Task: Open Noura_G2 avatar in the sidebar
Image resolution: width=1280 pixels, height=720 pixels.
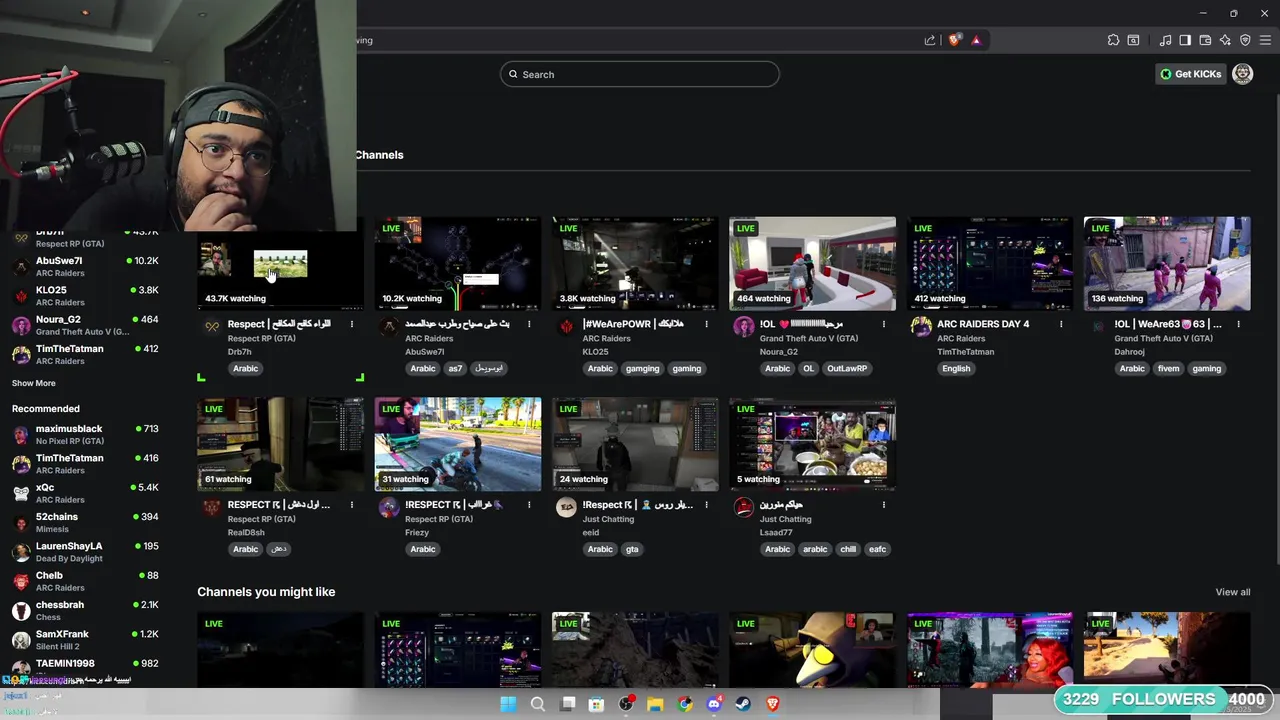Action: point(21,325)
